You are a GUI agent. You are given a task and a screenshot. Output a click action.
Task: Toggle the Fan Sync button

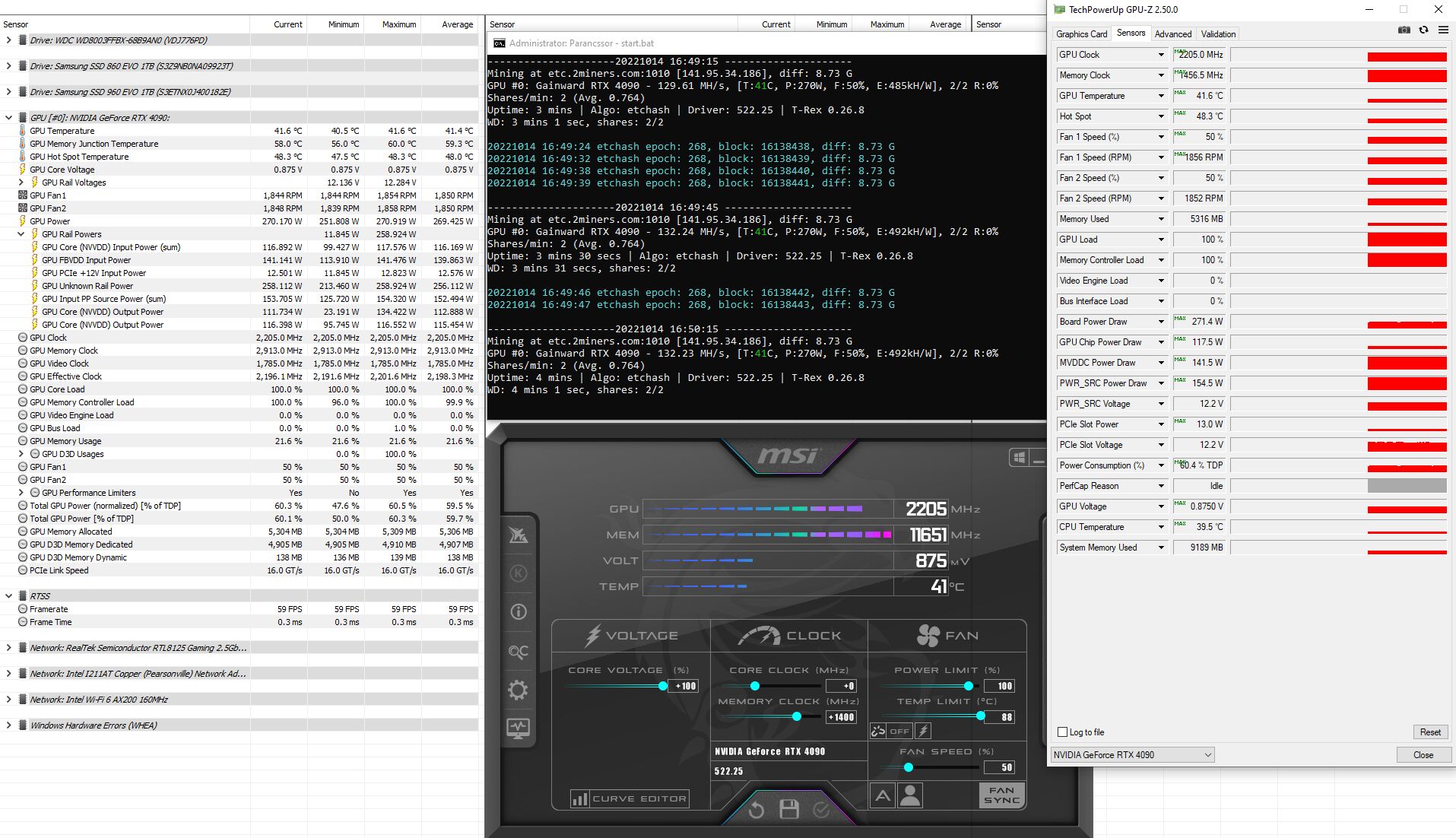(1001, 795)
